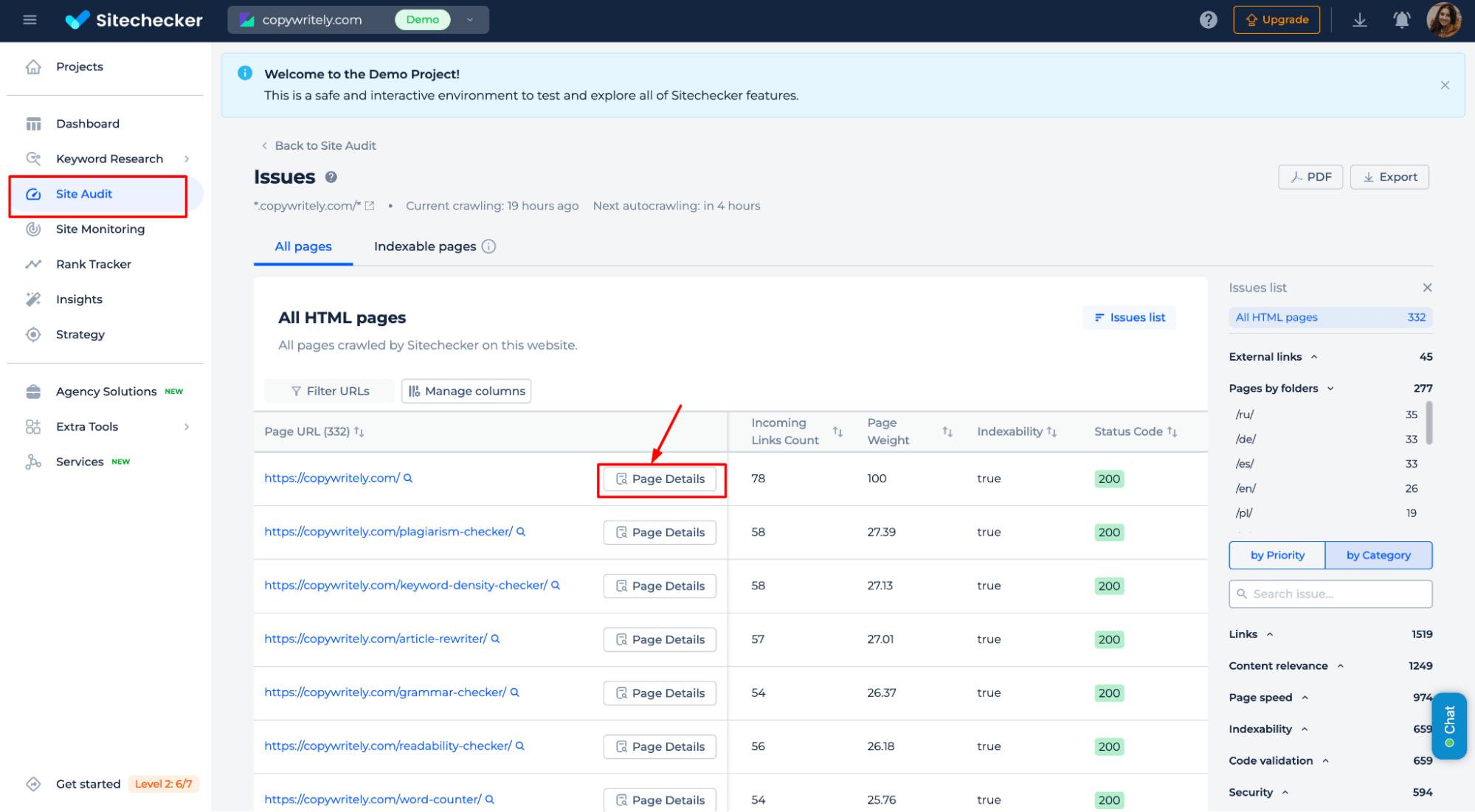Click the Upgrade button
Screen dimensions: 1475x812
[1277, 20]
